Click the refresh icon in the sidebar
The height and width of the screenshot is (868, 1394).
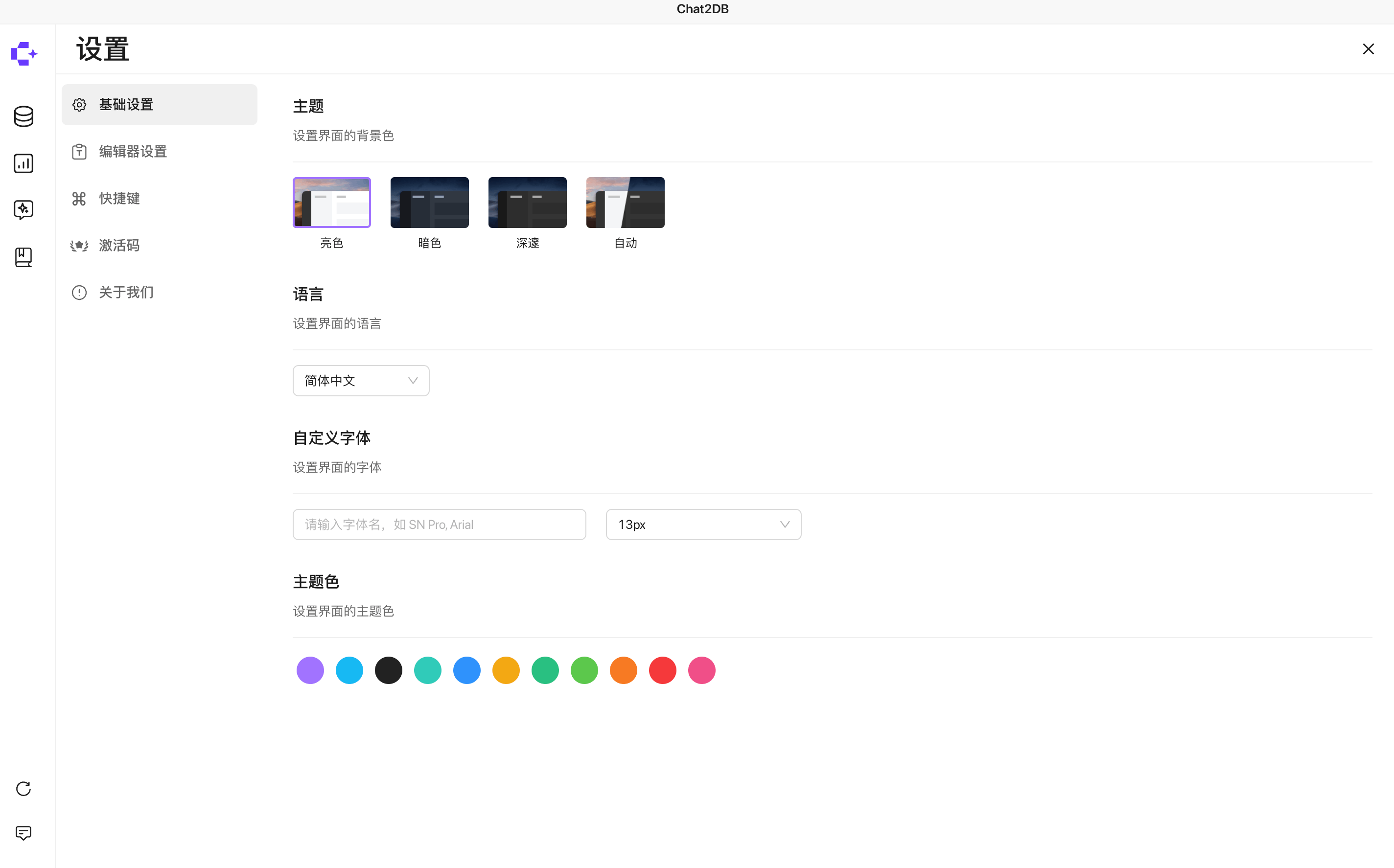tap(23, 789)
